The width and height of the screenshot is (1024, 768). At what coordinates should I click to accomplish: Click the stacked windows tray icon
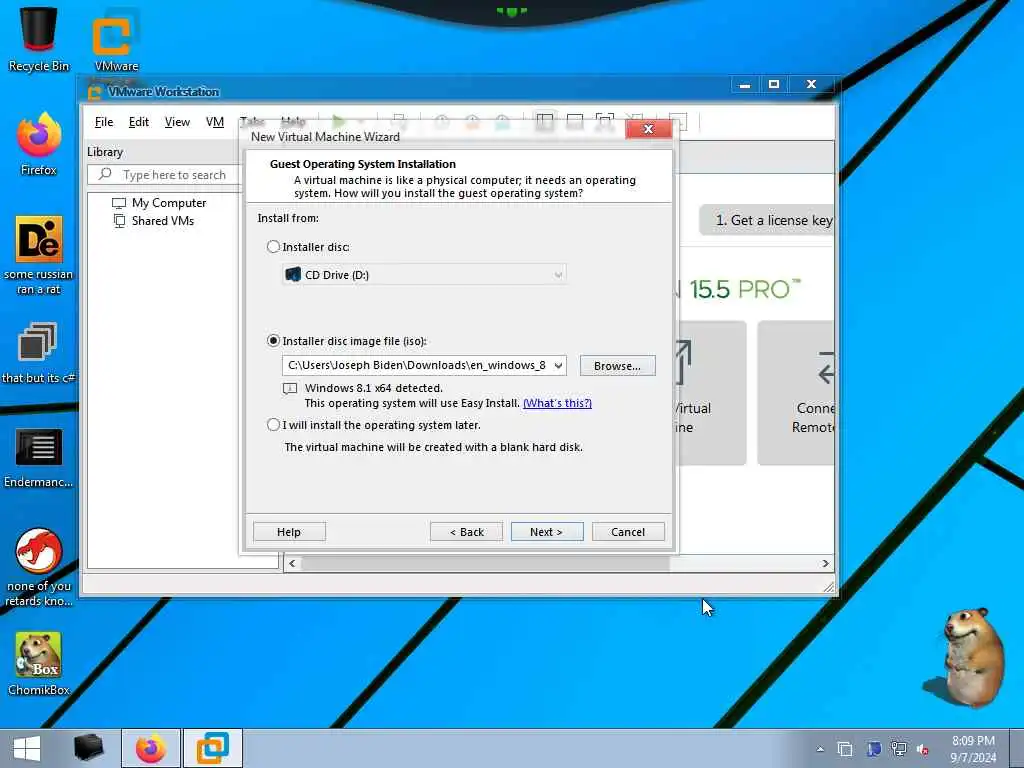click(x=845, y=749)
